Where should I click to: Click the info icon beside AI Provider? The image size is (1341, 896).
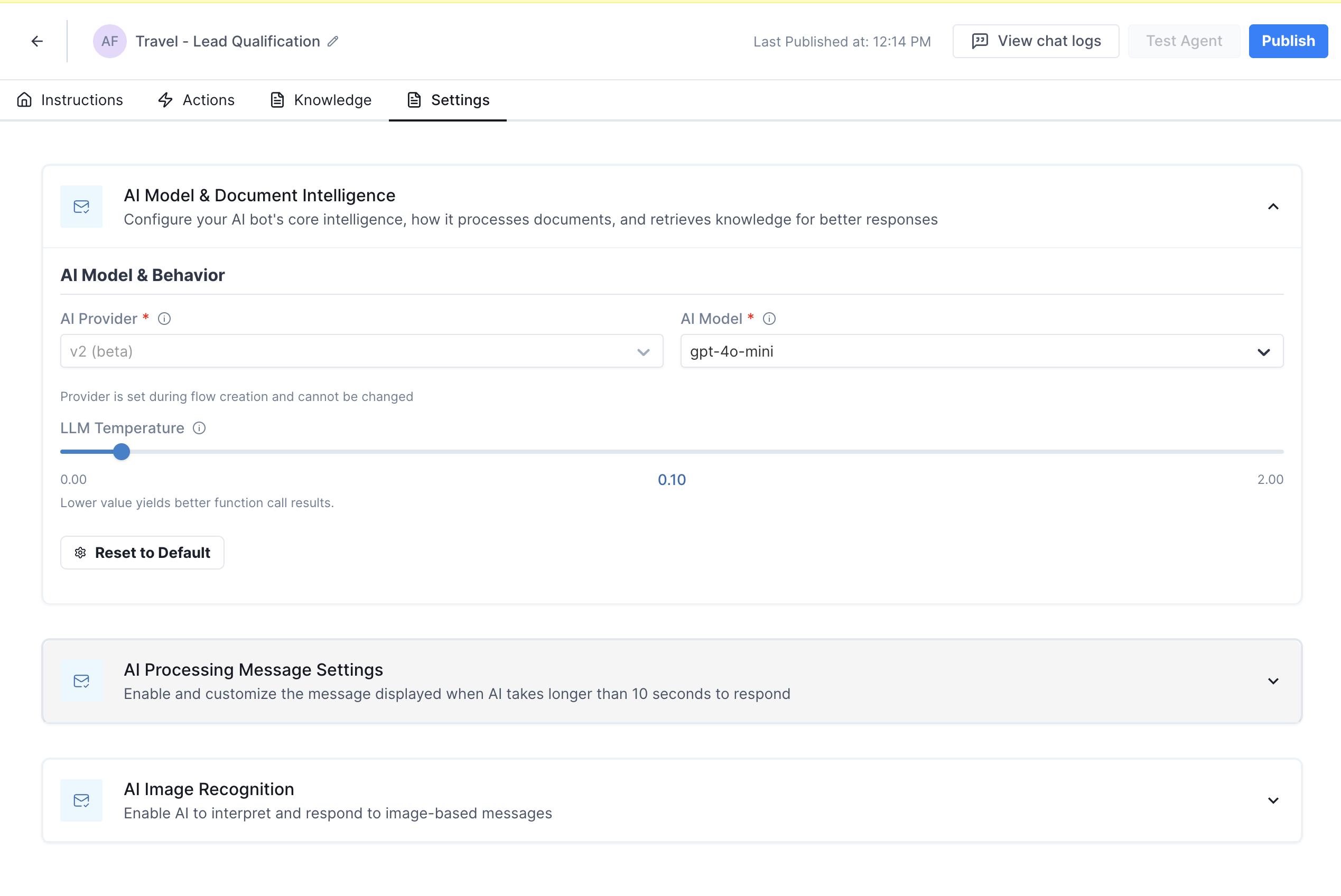tap(164, 319)
